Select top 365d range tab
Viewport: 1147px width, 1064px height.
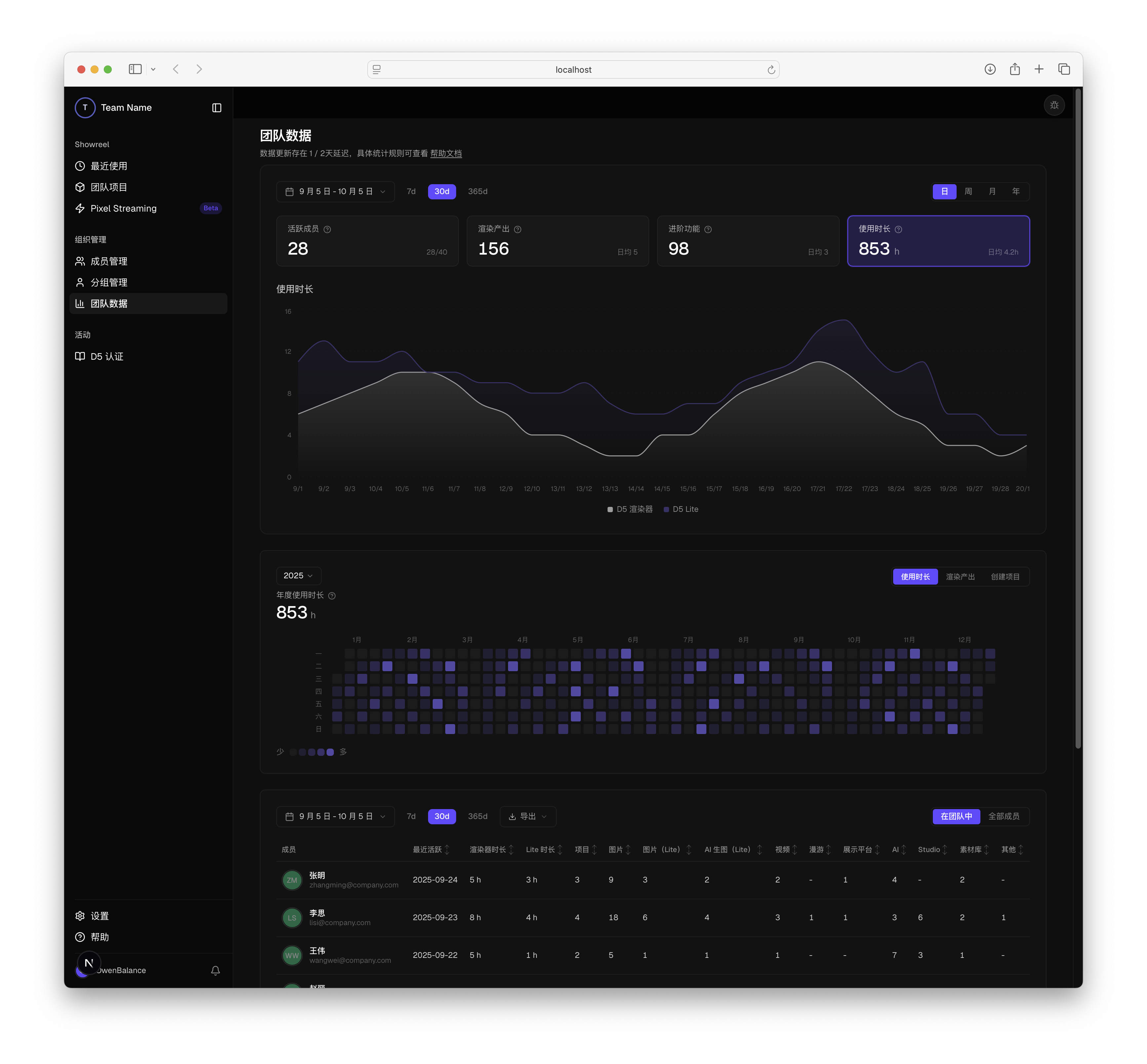(x=477, y=192)
